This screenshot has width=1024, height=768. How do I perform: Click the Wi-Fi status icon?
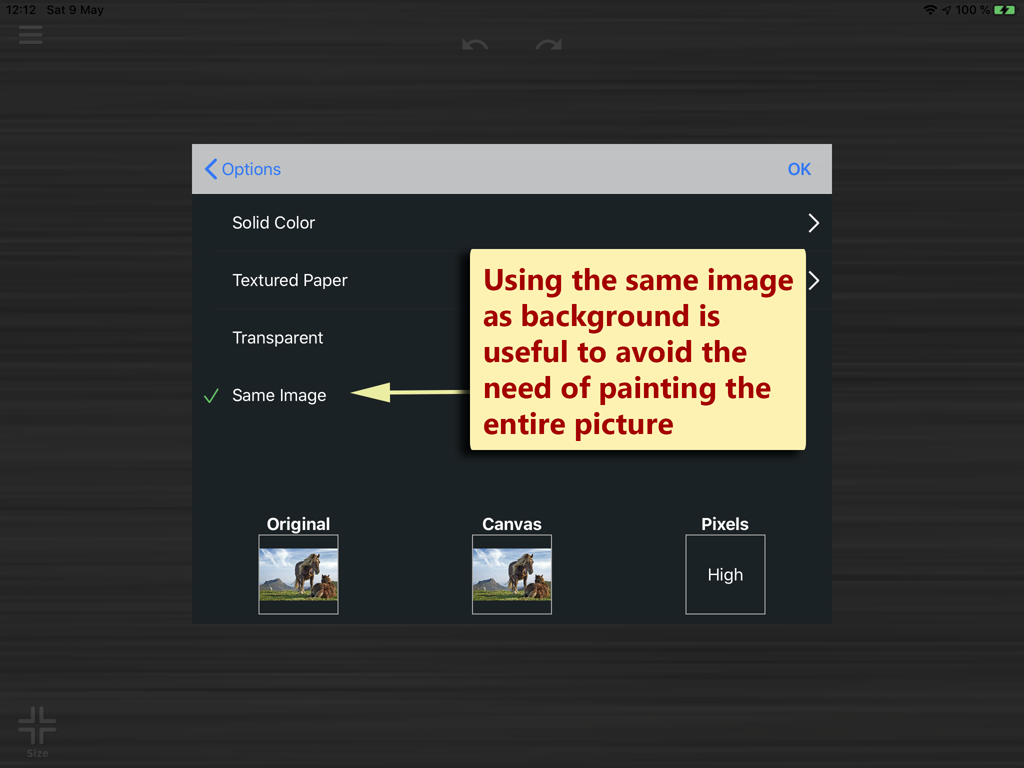point(930,10)
